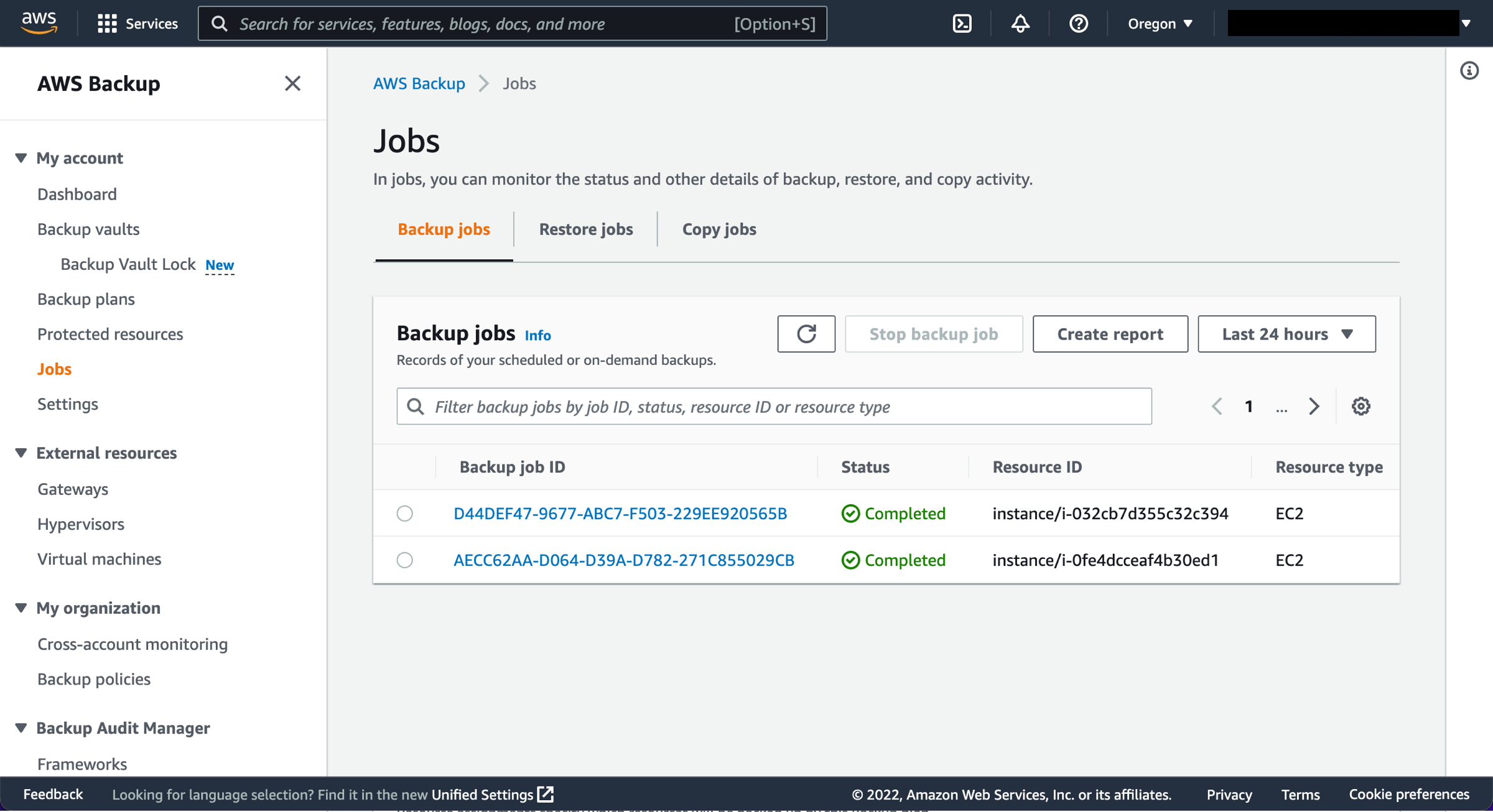The height and width of the screenshot is (812, 1493).
Task: Open the Services grid menu
Action: pos(137,24)
